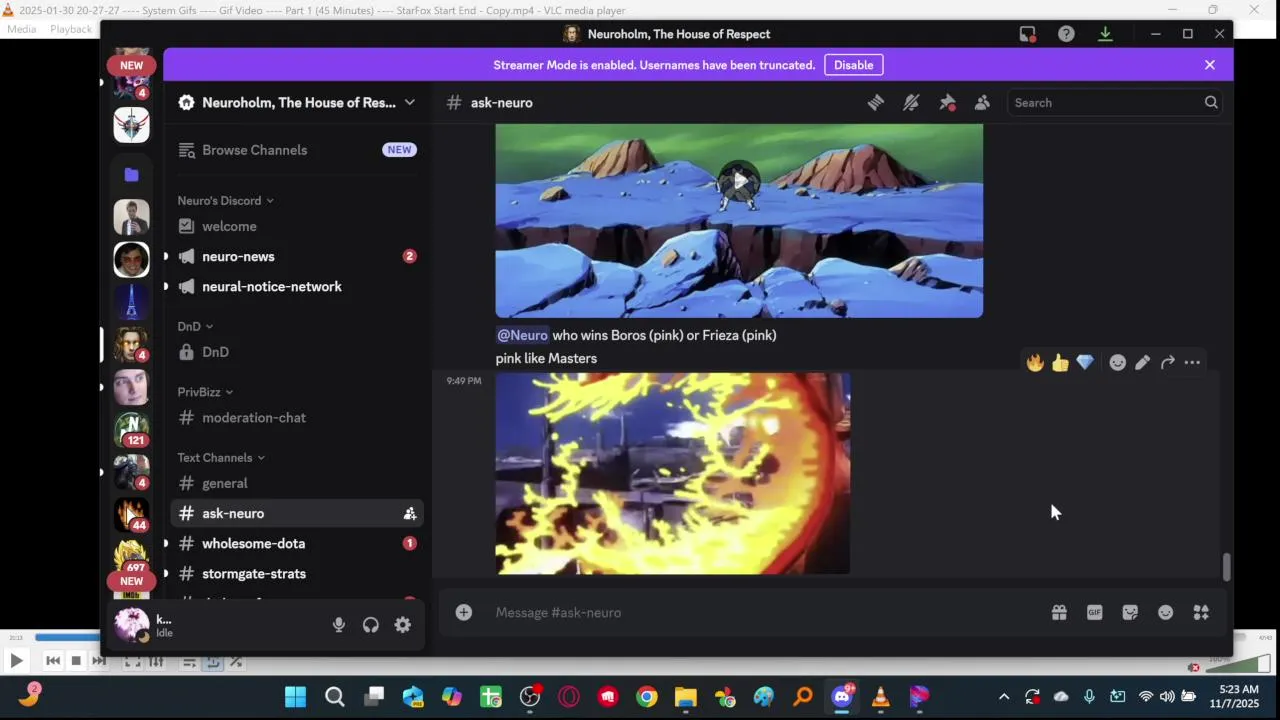Add thumbs up reaction to message
This screenshot has height=720, width=1280.
(1060, 362)
